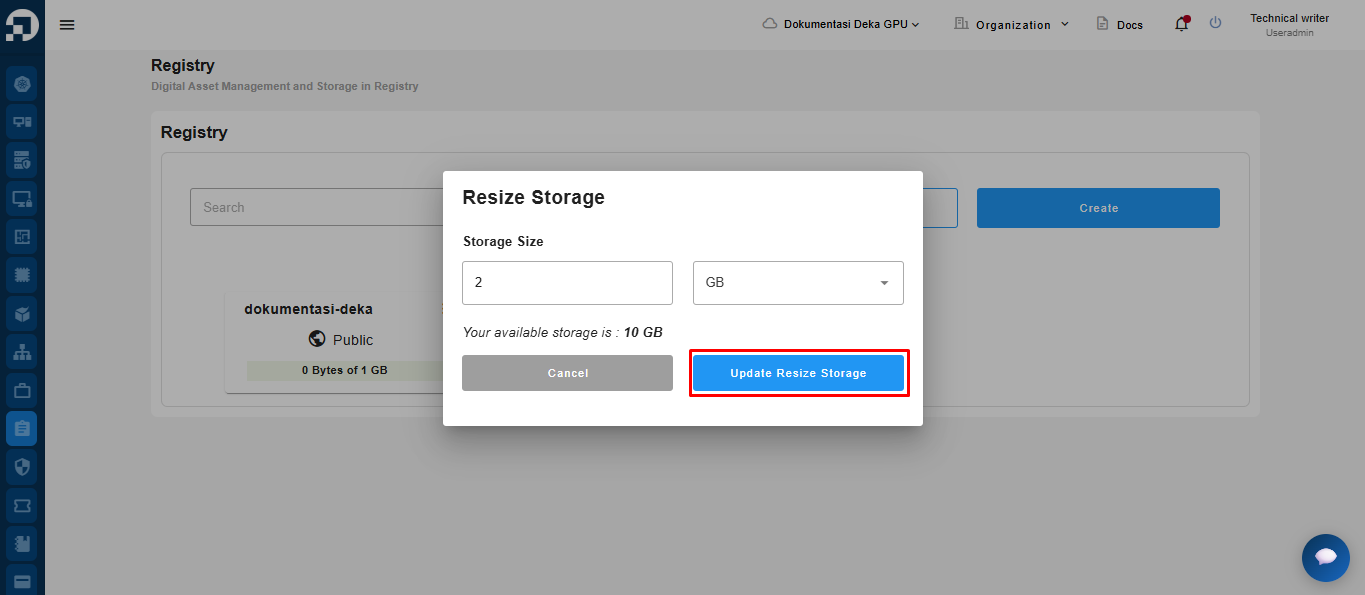Screen dimensions: 1365x595
Task: Click the Storage Size input field
Action: [567, 283]
